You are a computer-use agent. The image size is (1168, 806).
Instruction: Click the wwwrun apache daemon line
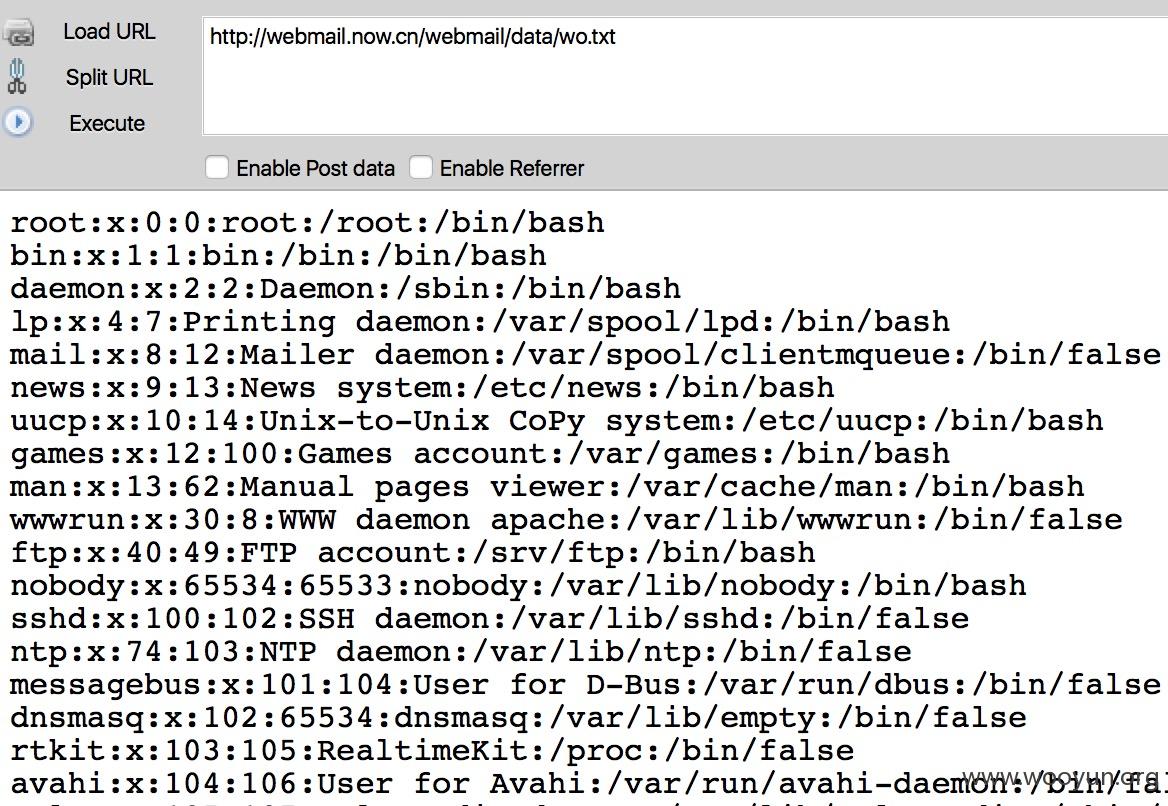pos(566,520)
